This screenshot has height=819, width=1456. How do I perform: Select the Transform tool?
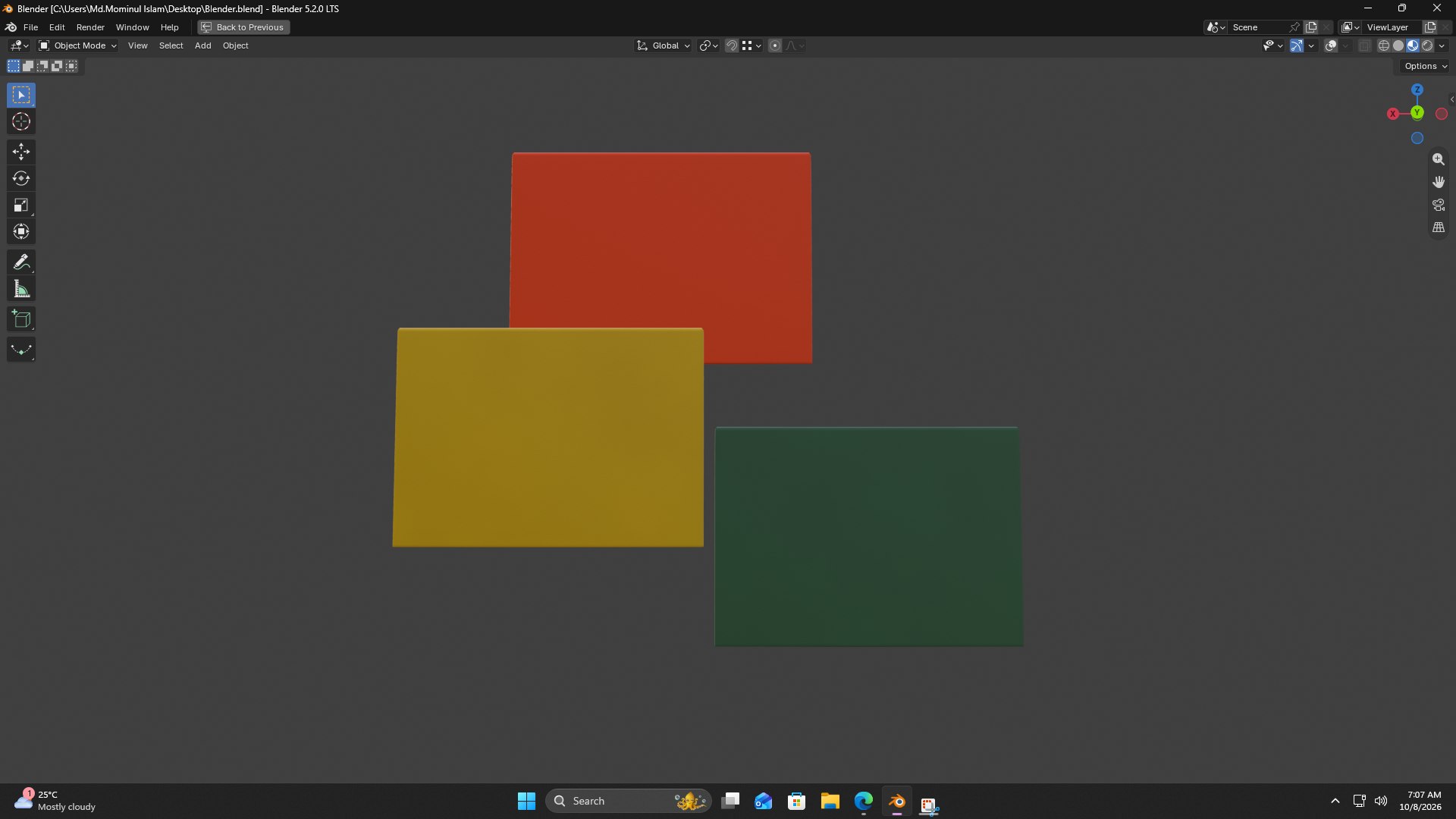pos(21,231)
